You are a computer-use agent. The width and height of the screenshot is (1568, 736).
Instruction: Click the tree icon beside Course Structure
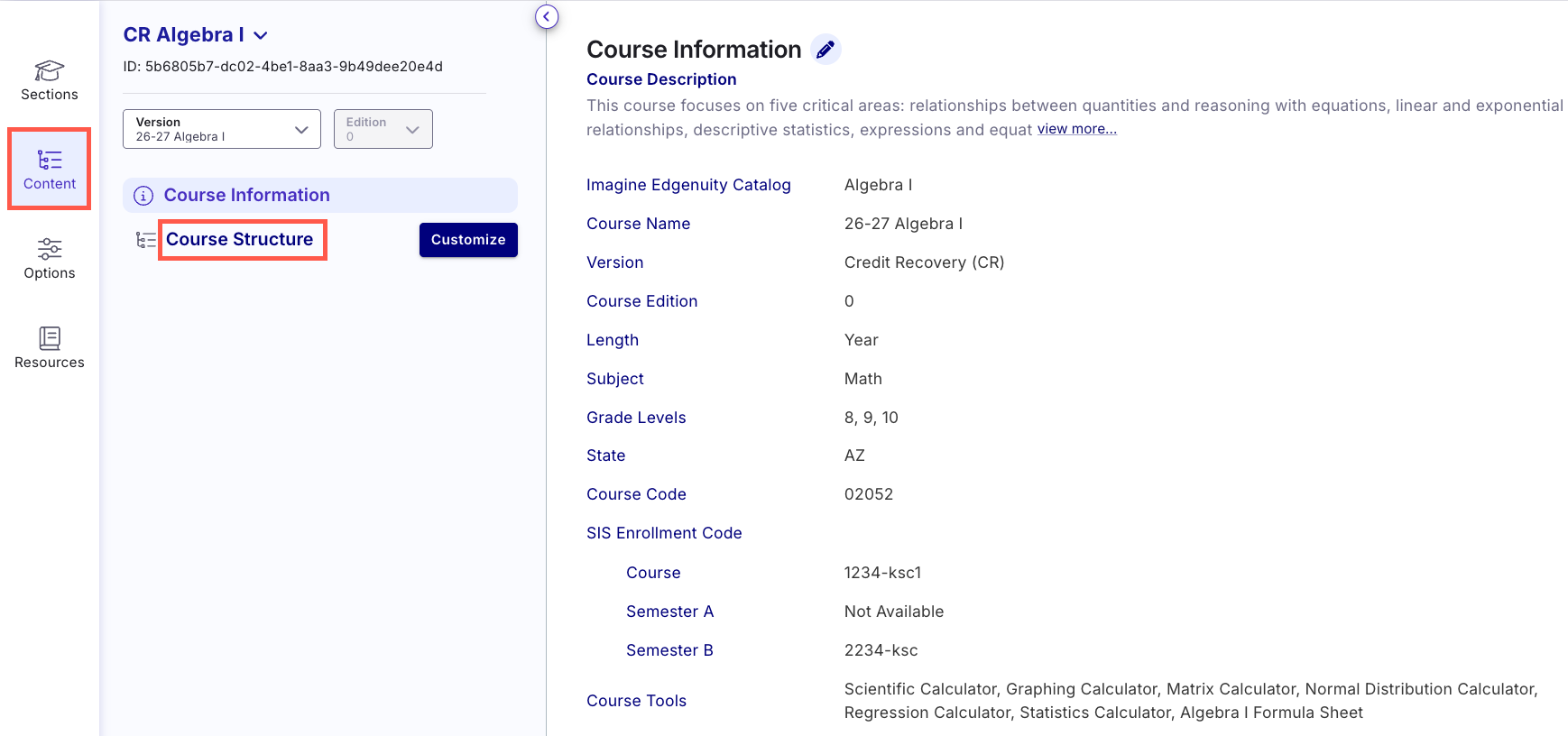click(x=145, y=240)
